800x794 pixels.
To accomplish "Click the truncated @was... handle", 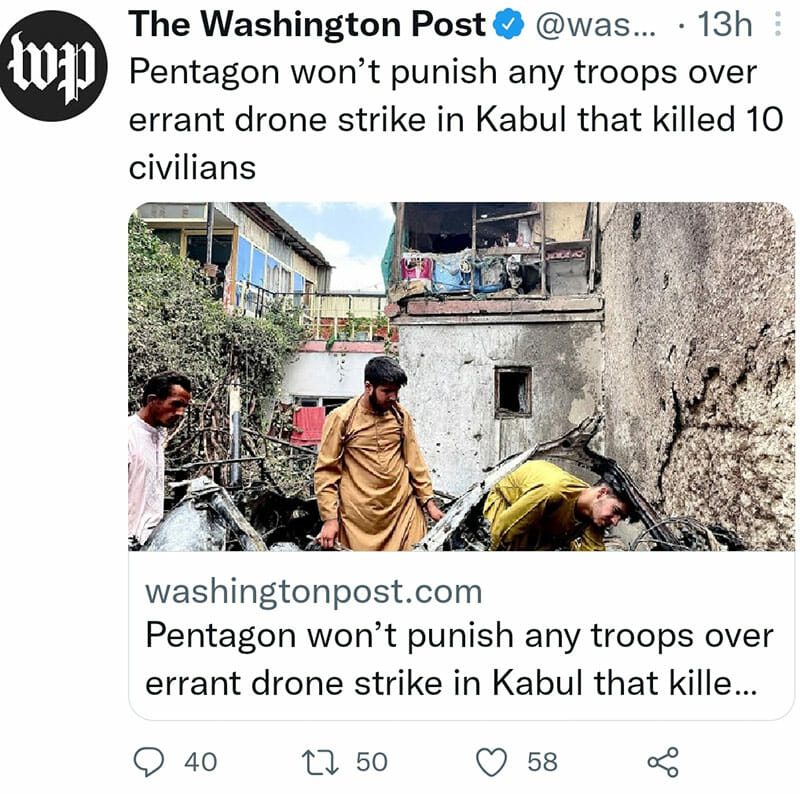I will pyautogui.click(x=595, y=24).
